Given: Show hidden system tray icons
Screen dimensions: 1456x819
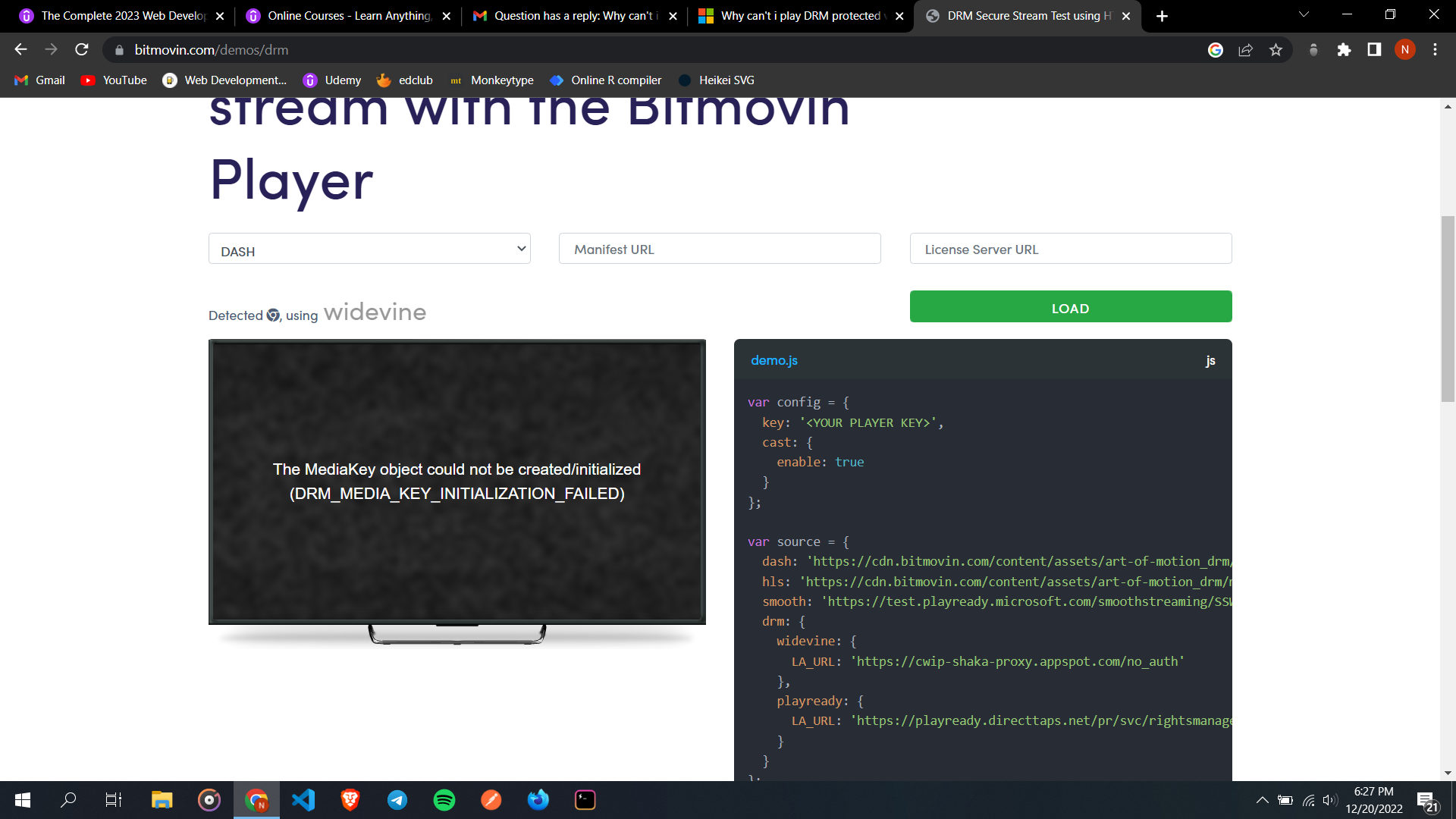Looking at the screenshot, I should (1262, 800).
